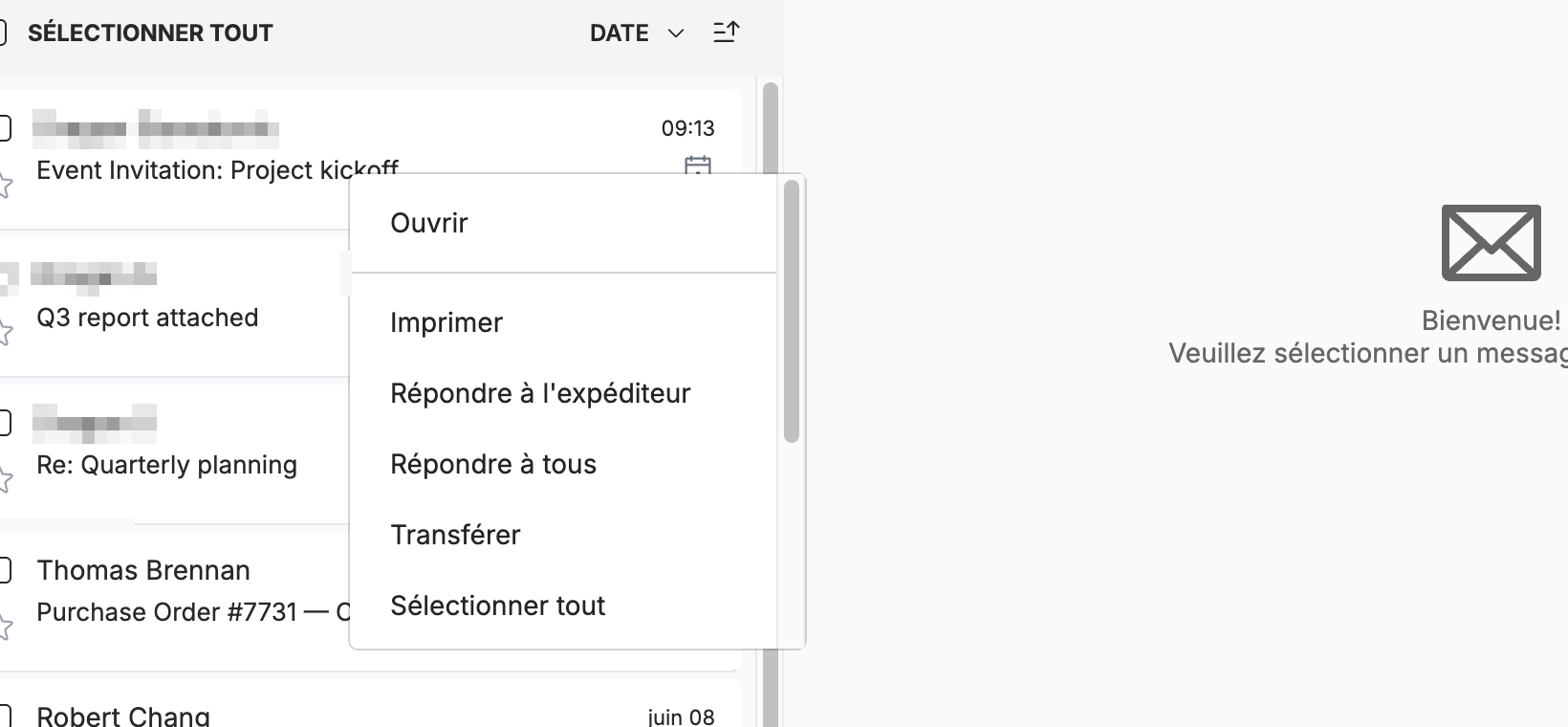Viewport: 1568px width, 727px height.
Task: Click the calendar icon on Event Invitation email
Action: click(698, 165)
